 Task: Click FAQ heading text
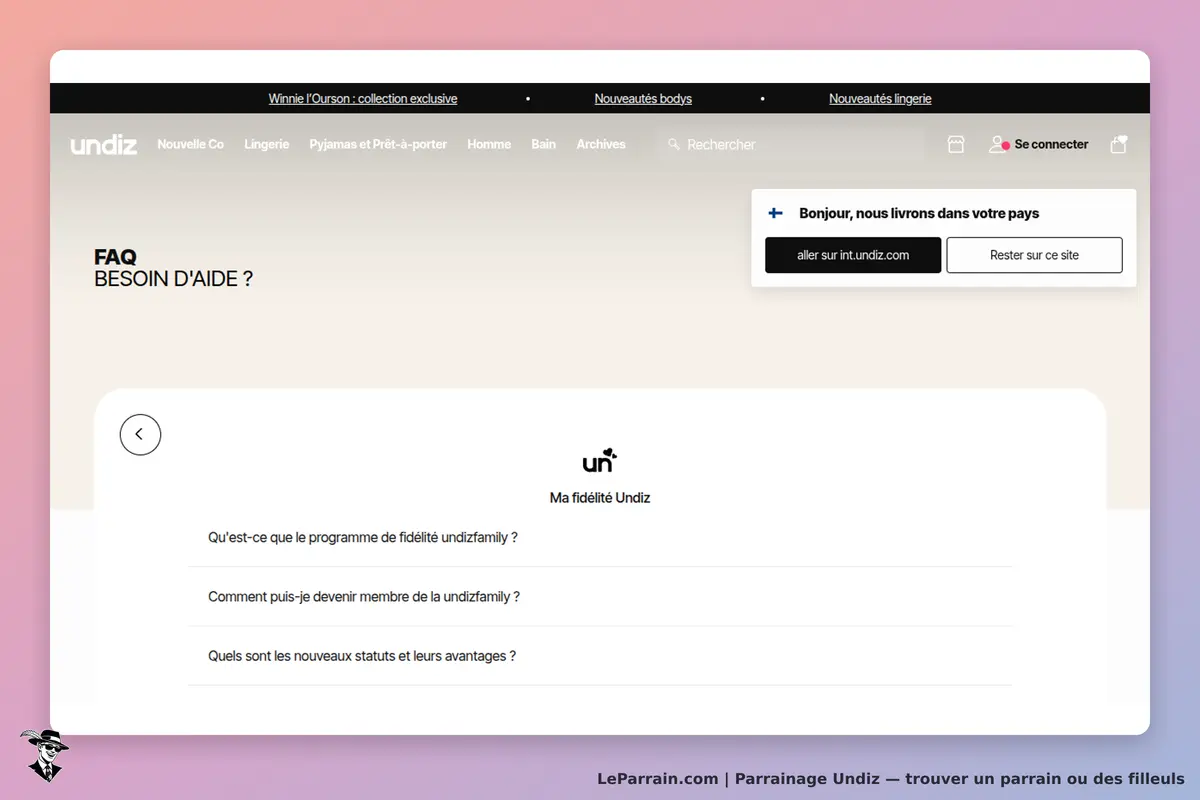[x=115, y=258]
